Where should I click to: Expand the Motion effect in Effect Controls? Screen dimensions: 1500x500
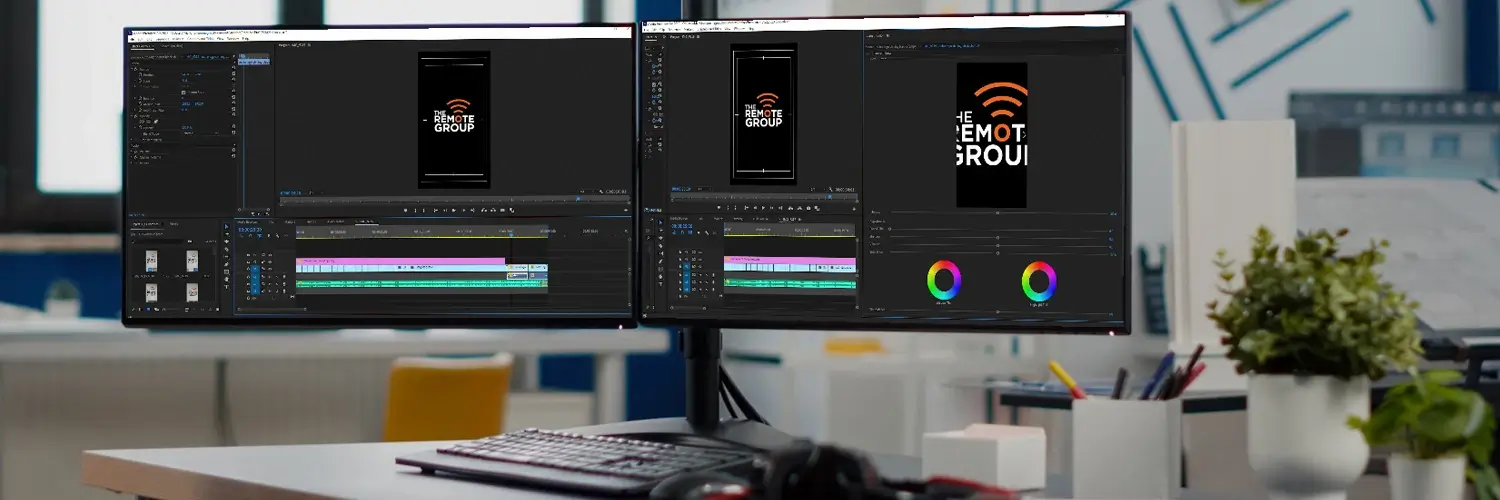[x=132, y=69]
